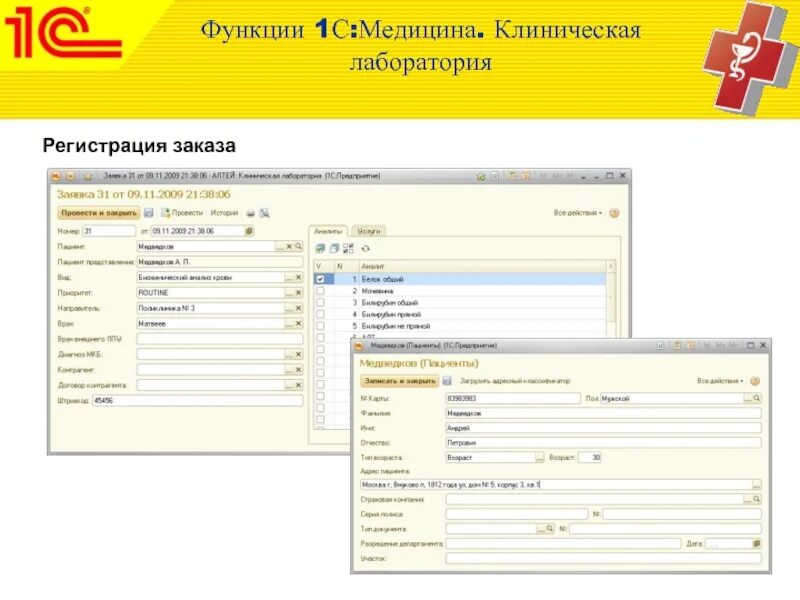Click the save icon in Медведков patient window
This screenshot has height=600, width=800.
(447, 381)
